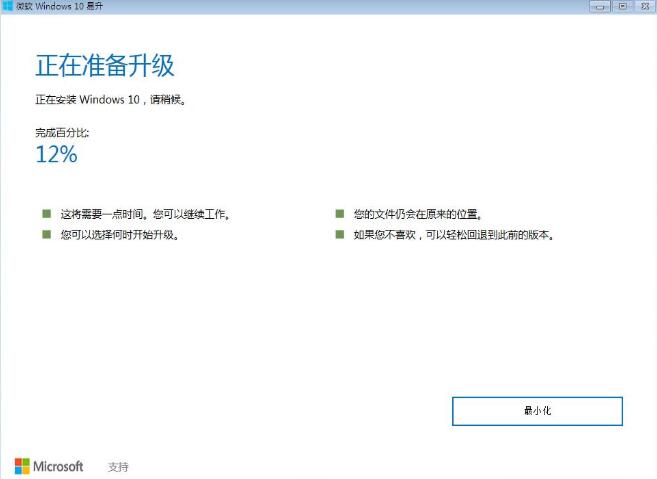Open the 支持 link
Screen dimensions: 657x479
pos(118,466)
